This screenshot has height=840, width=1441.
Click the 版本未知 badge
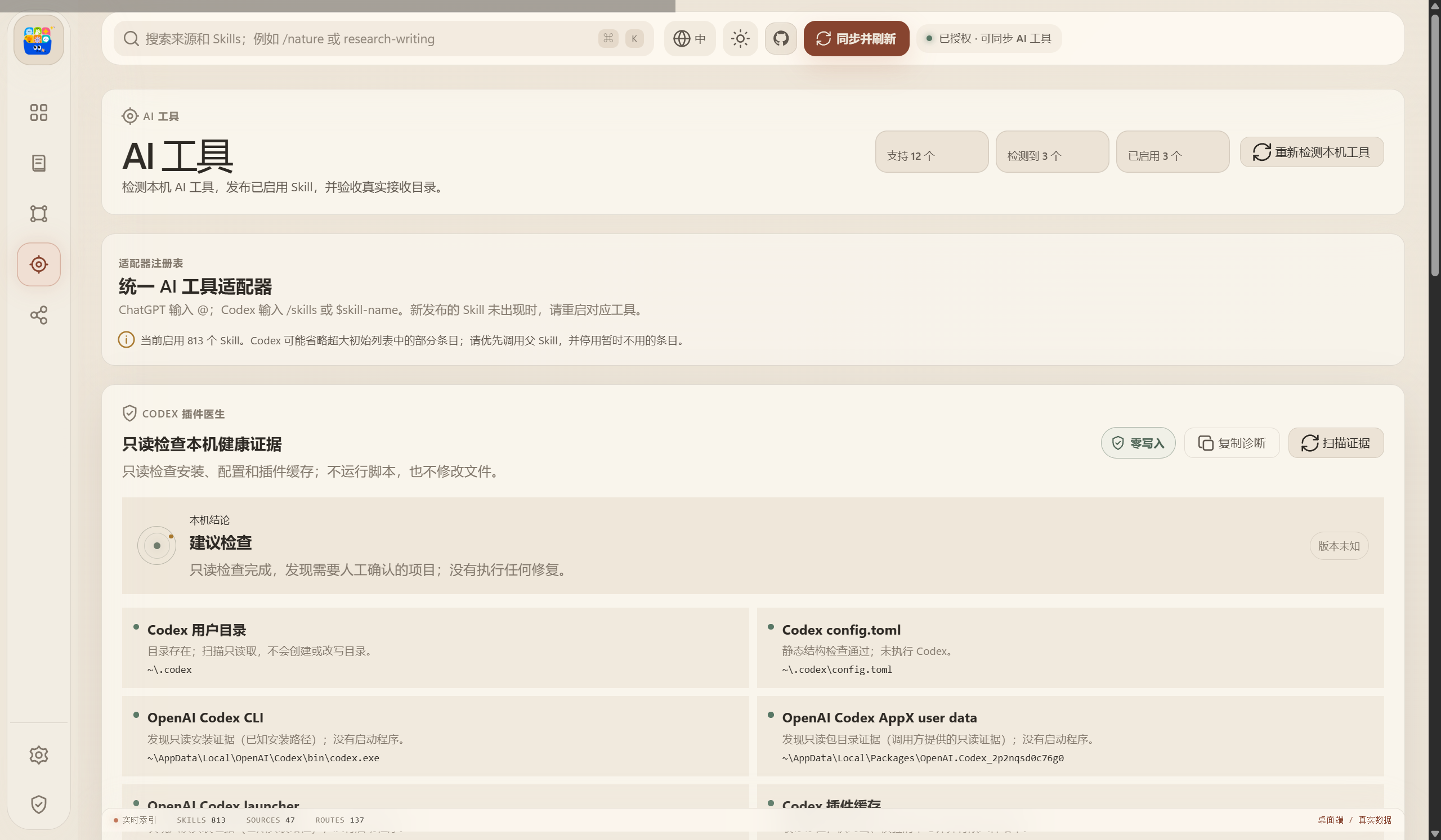point(1339,546)
